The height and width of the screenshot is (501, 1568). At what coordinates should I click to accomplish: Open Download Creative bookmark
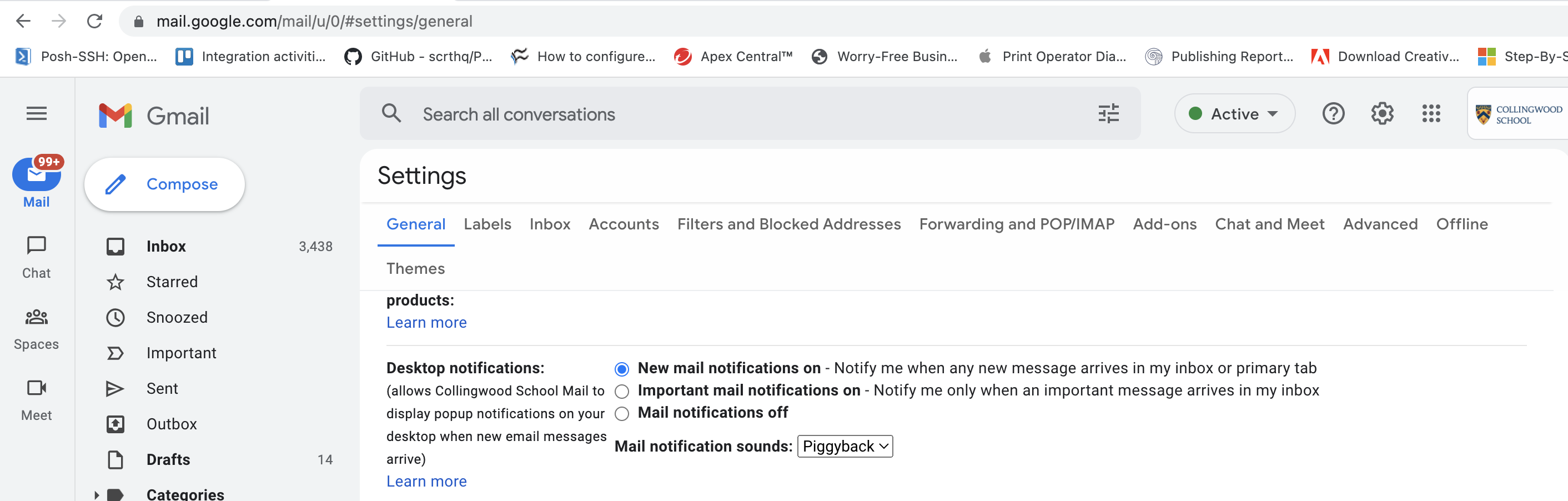click(1385, 57)
